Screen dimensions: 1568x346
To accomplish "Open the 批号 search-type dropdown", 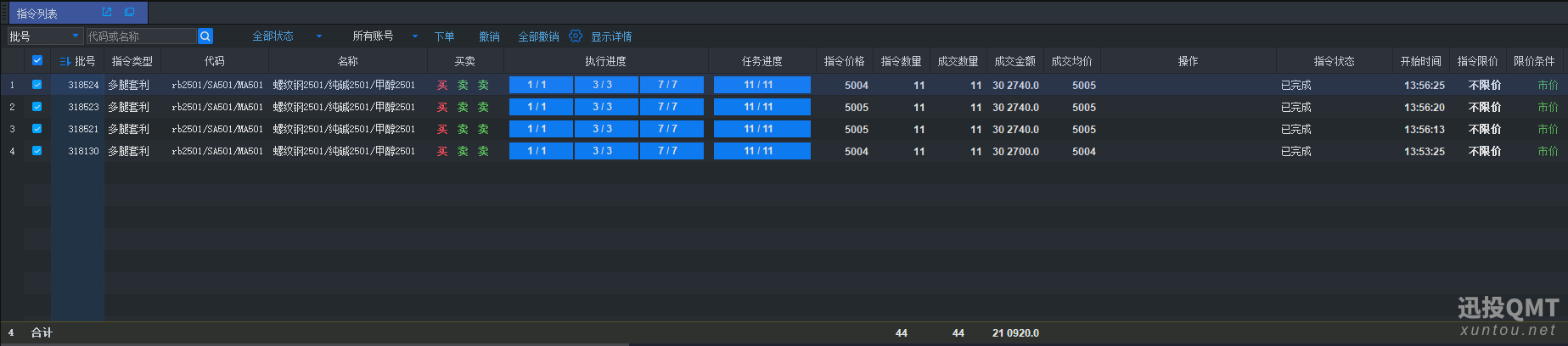I will pos(45,36).
